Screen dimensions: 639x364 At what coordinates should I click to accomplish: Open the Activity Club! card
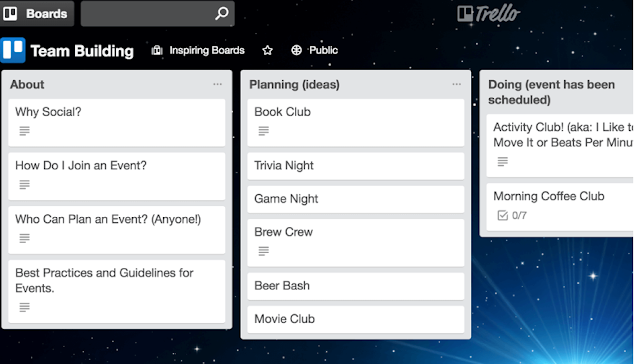coord(560,146)
